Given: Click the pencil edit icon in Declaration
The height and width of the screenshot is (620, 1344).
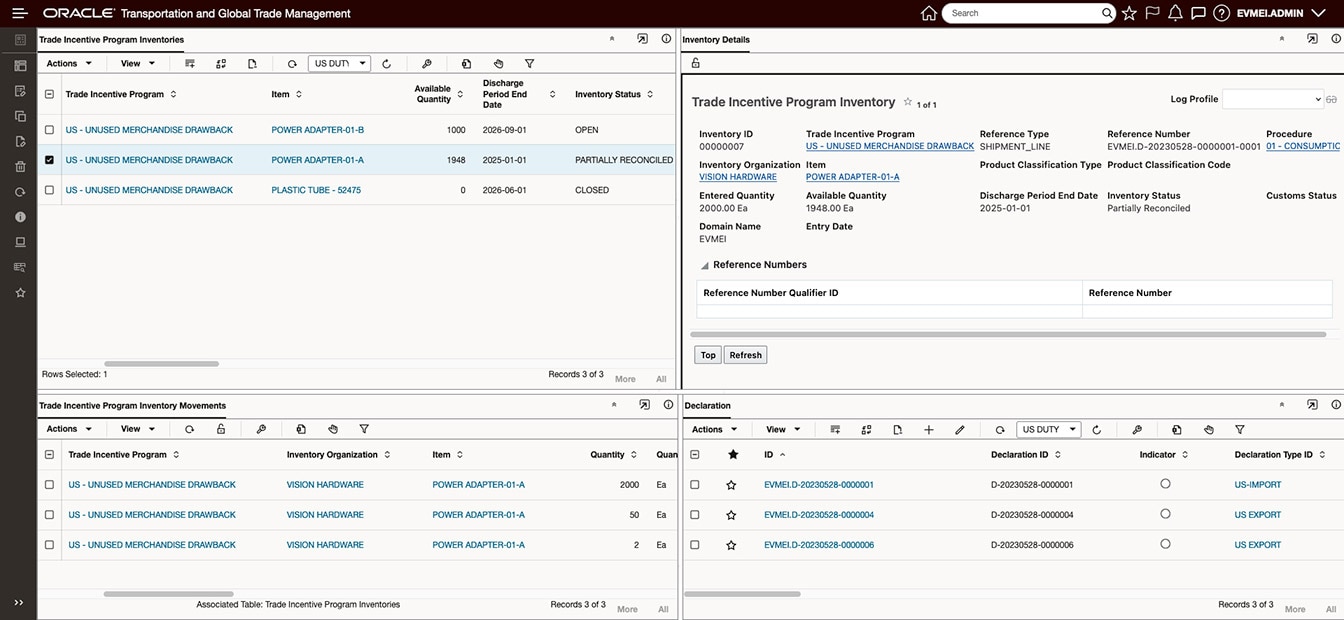Looking at the screenshot, I should [960, 429].
